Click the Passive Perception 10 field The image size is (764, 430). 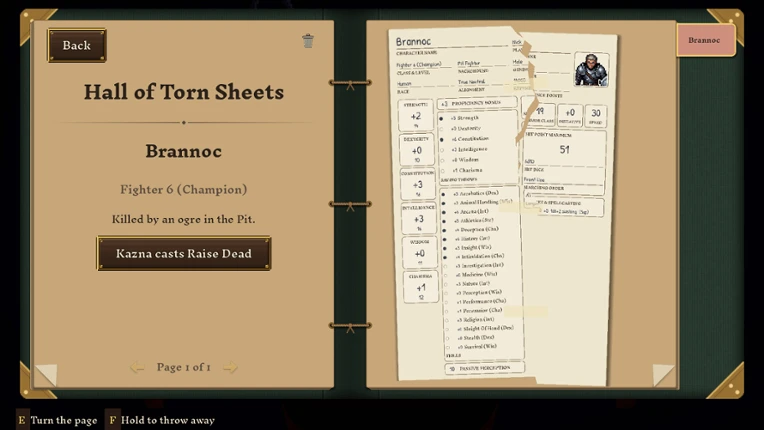[x=485, y=368]
